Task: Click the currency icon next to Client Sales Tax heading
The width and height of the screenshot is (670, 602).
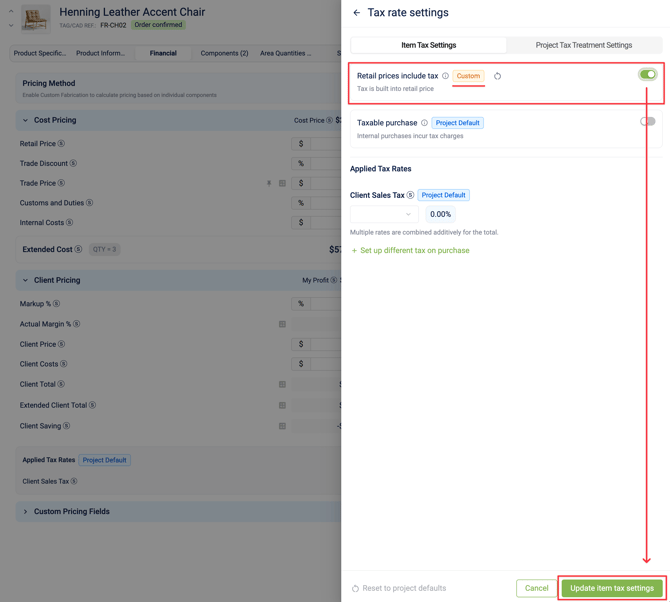Action: coord(410,195)
